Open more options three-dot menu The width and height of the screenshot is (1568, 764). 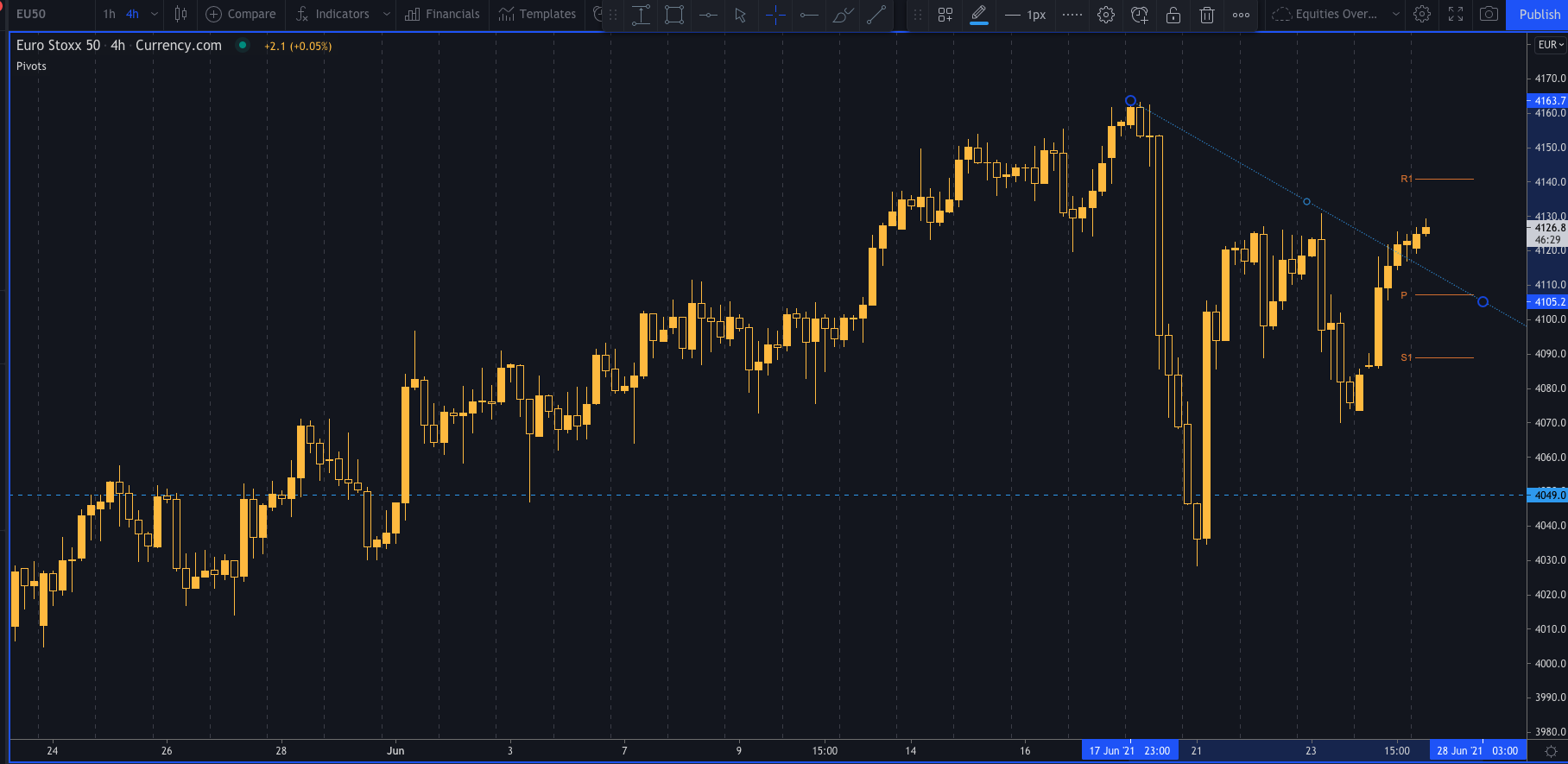pyautogui.click(x=1241, y=15)
